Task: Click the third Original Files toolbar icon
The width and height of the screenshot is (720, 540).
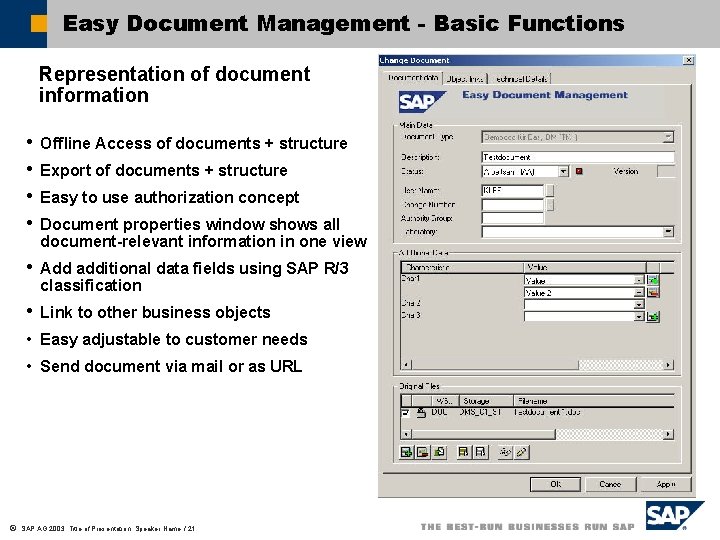Action: coord(439,452)
